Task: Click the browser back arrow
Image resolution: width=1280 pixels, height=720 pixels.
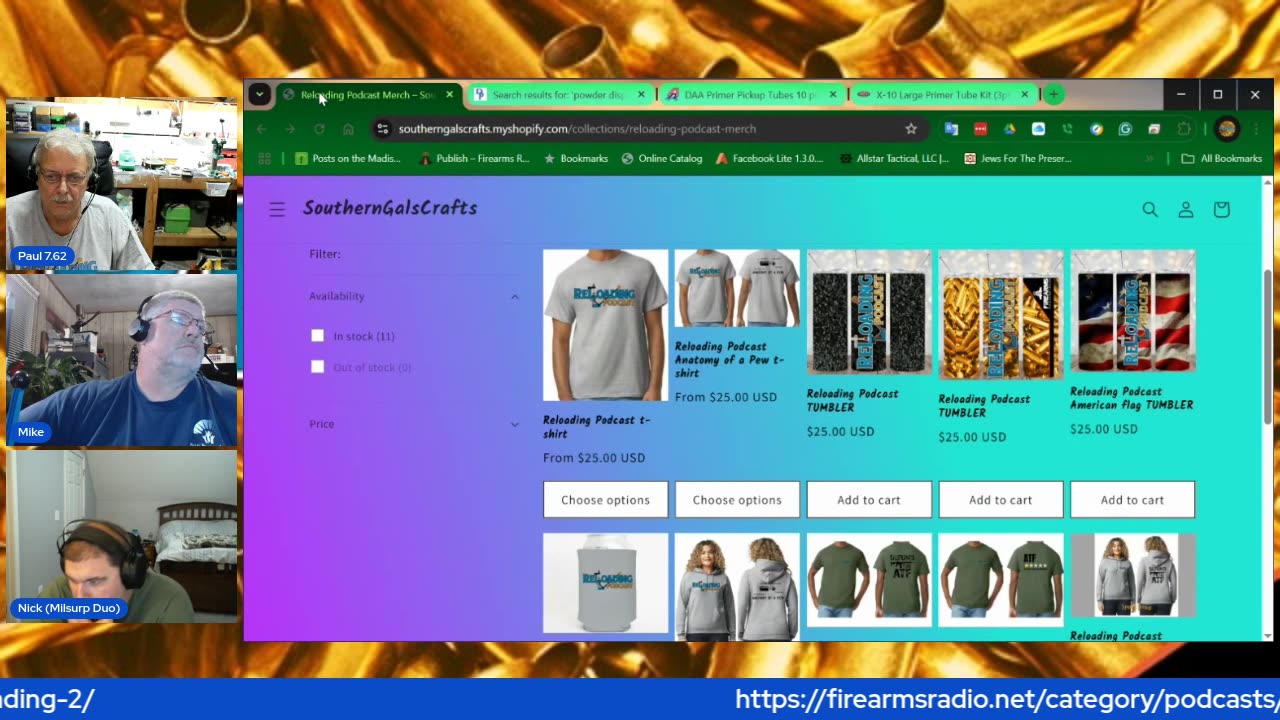Action: click(x=261, y=129)
